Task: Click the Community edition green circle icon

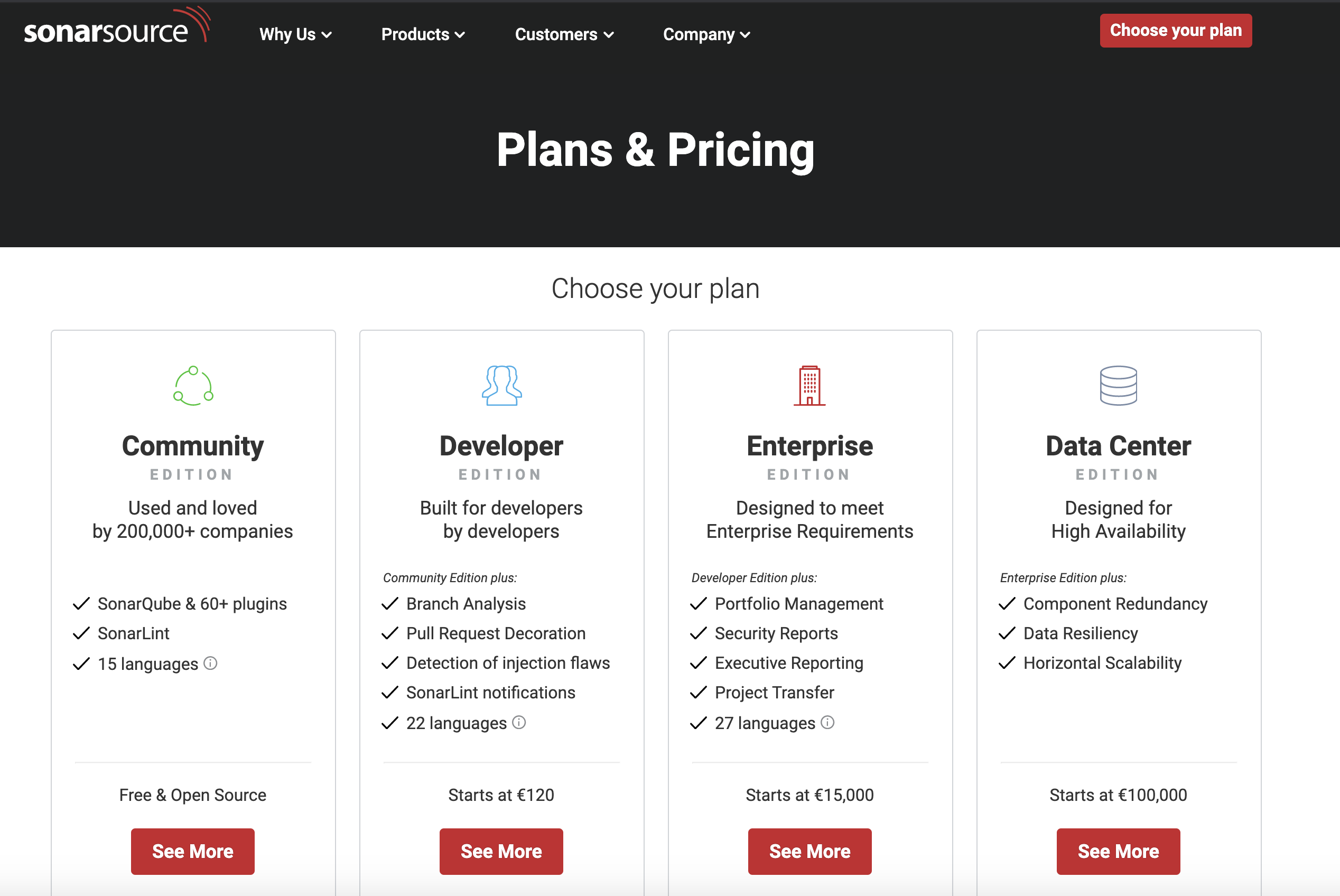Action: pos(193,386)
